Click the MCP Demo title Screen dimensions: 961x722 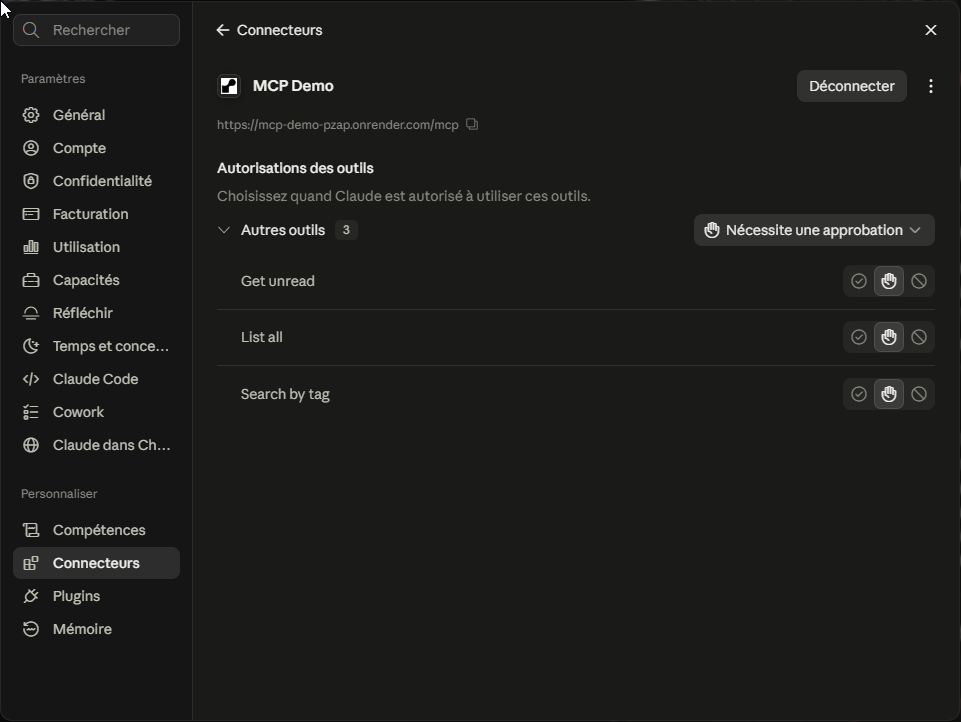point(293,86)
